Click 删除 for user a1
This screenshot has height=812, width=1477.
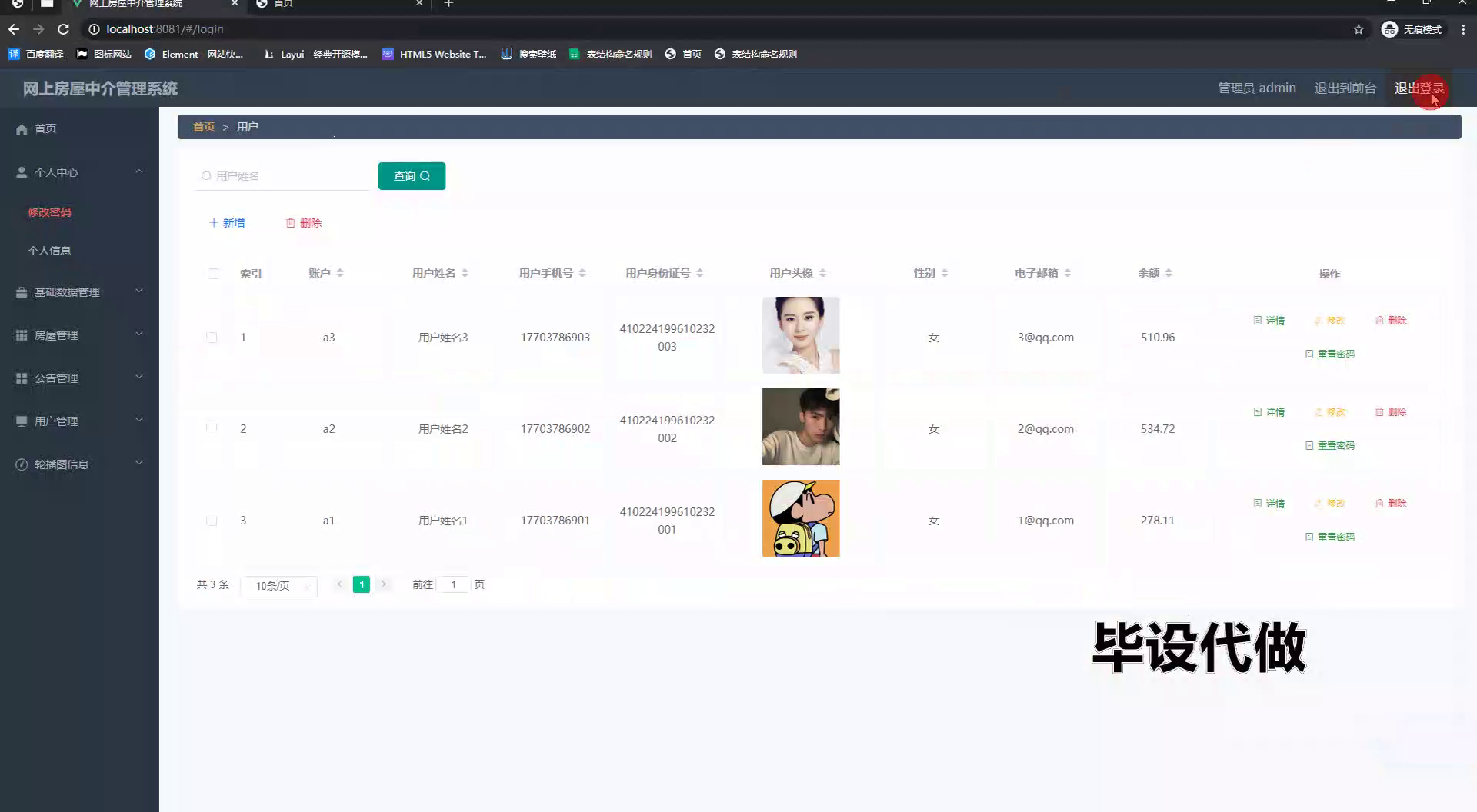pyautogui.click(x=1391, y=504)
